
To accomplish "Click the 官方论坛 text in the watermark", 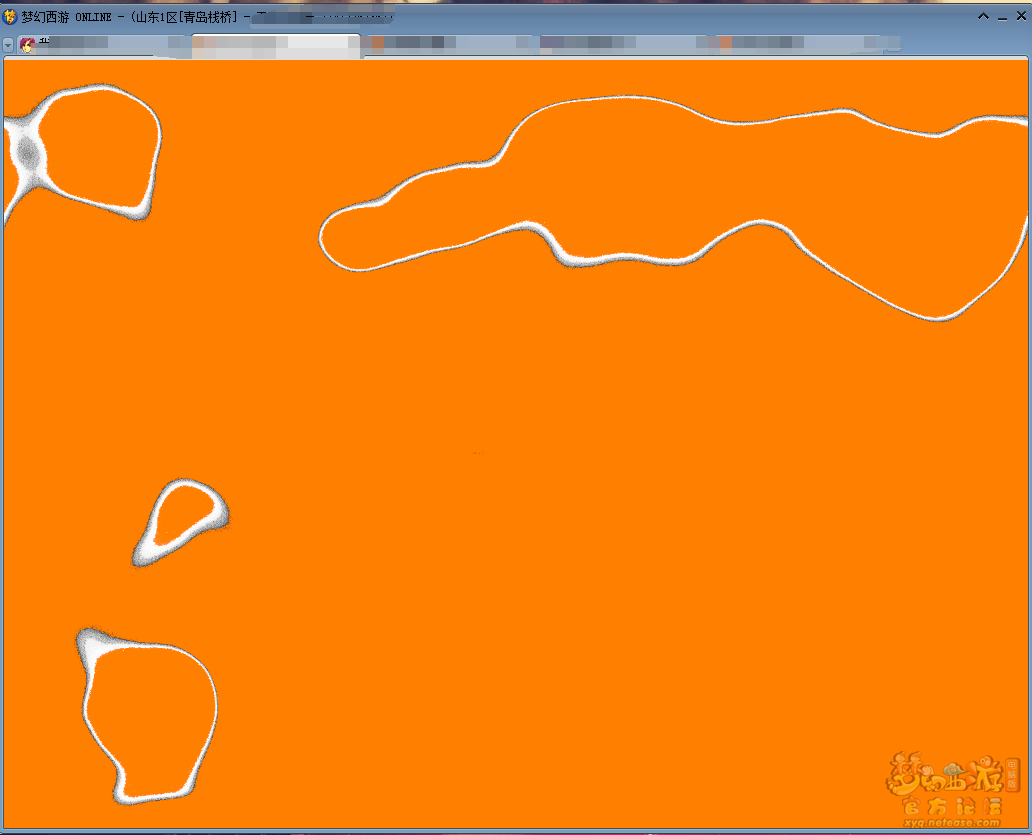I will 953,805.
